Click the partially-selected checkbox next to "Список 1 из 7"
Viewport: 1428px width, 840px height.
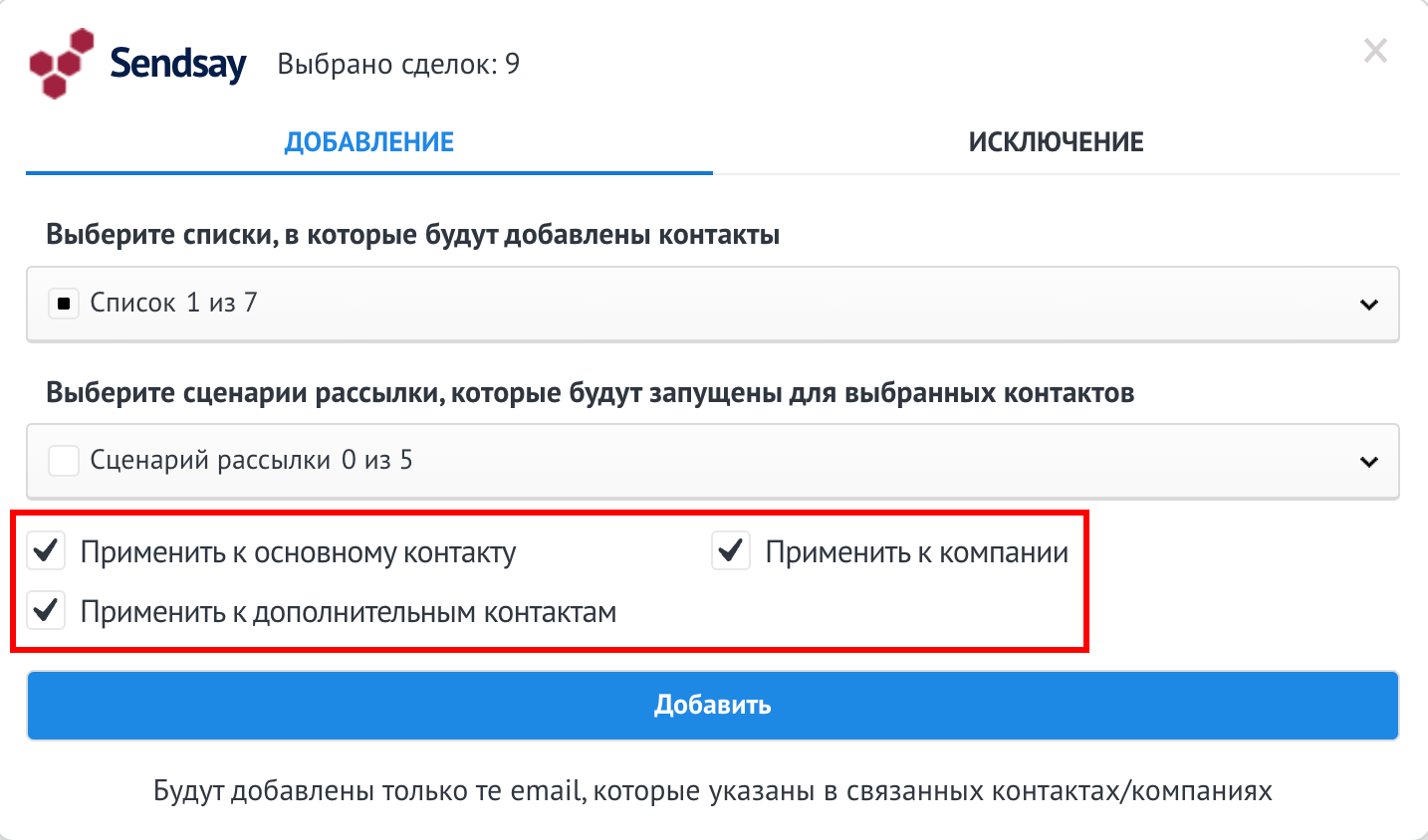(64, 304)
